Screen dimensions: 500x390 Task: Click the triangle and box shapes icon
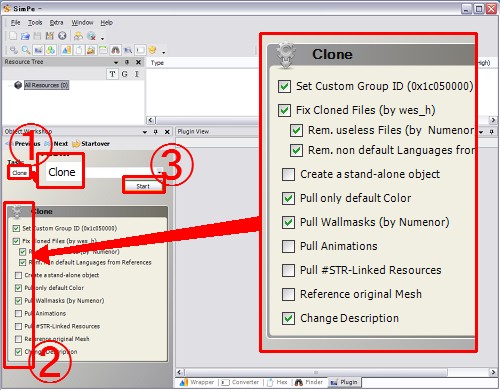pos(66,50)
